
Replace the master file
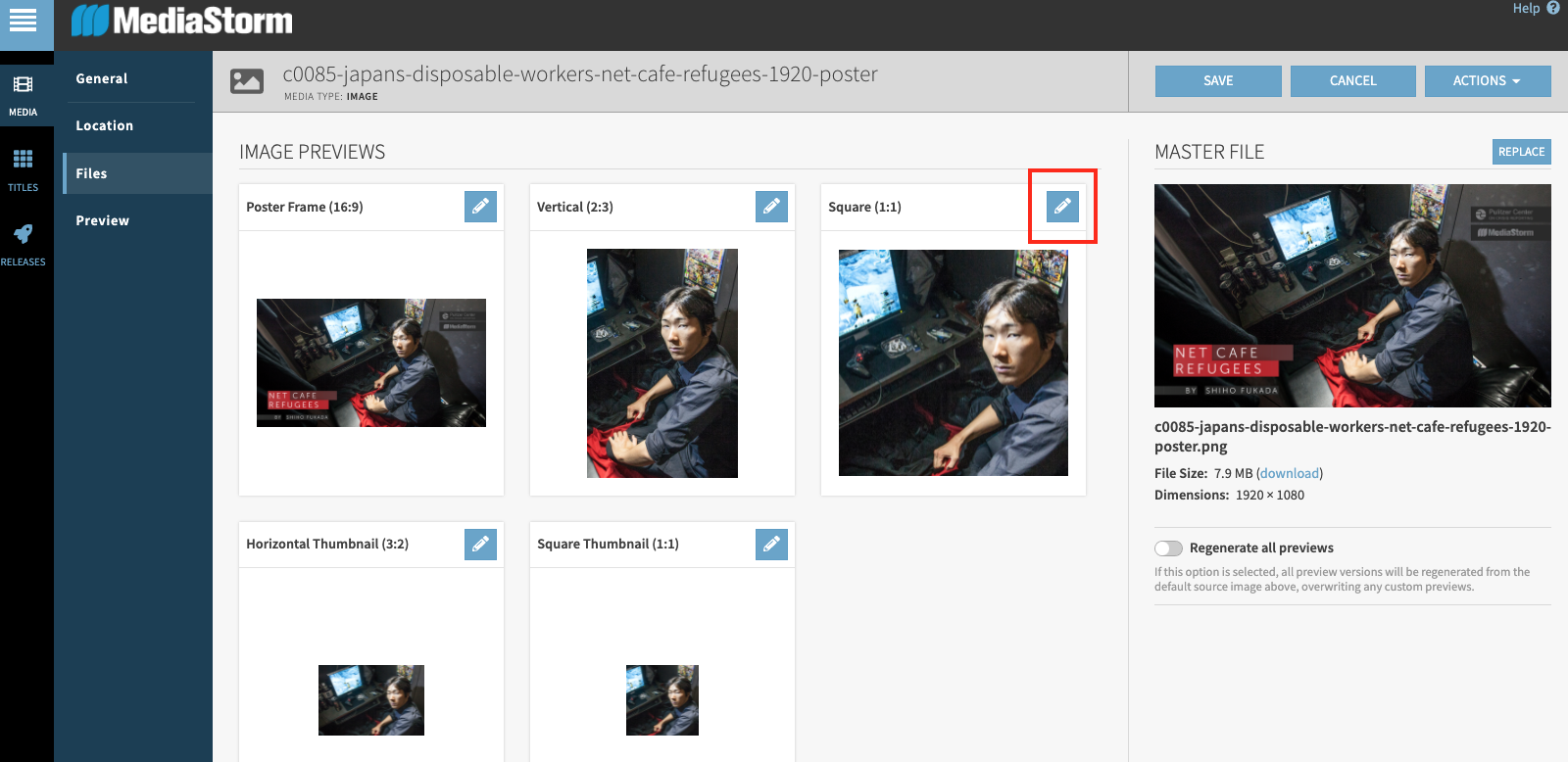tap(1521, 152)
